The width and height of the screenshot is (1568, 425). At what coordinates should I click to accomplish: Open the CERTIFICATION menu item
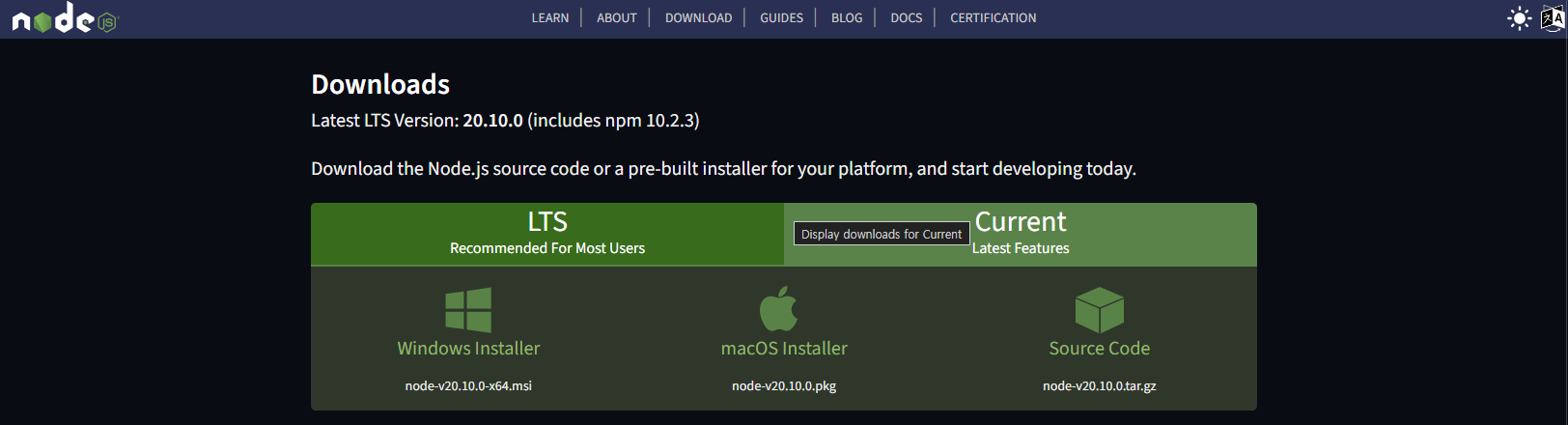pyautogui.click(x=993, y=17)
